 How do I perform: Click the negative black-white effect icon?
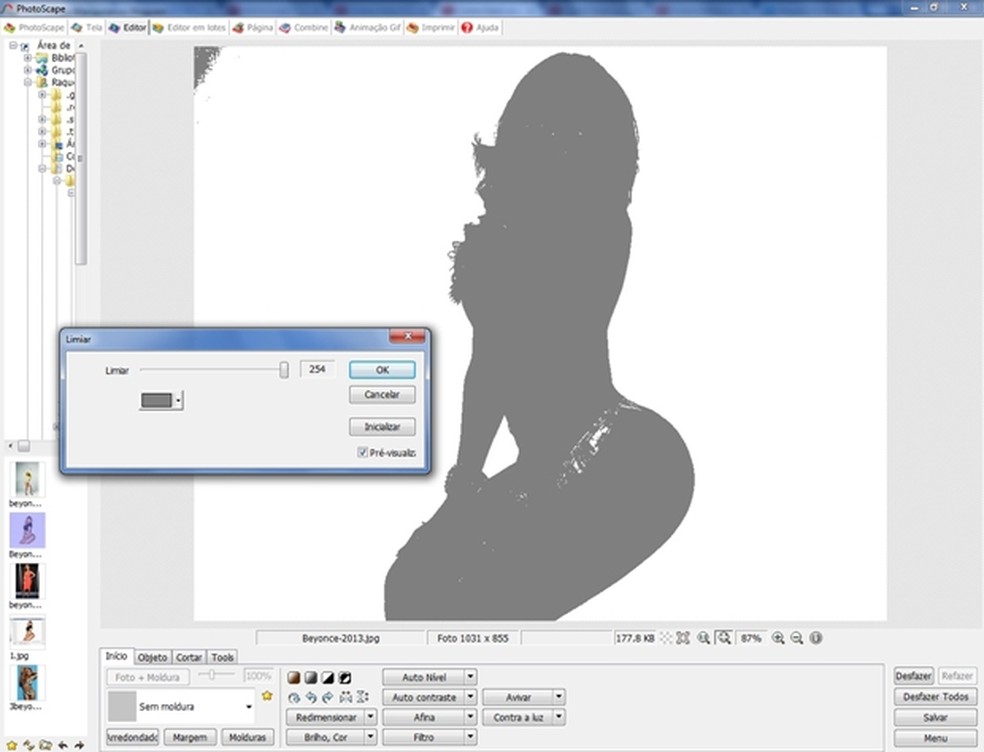click(345, 678)
